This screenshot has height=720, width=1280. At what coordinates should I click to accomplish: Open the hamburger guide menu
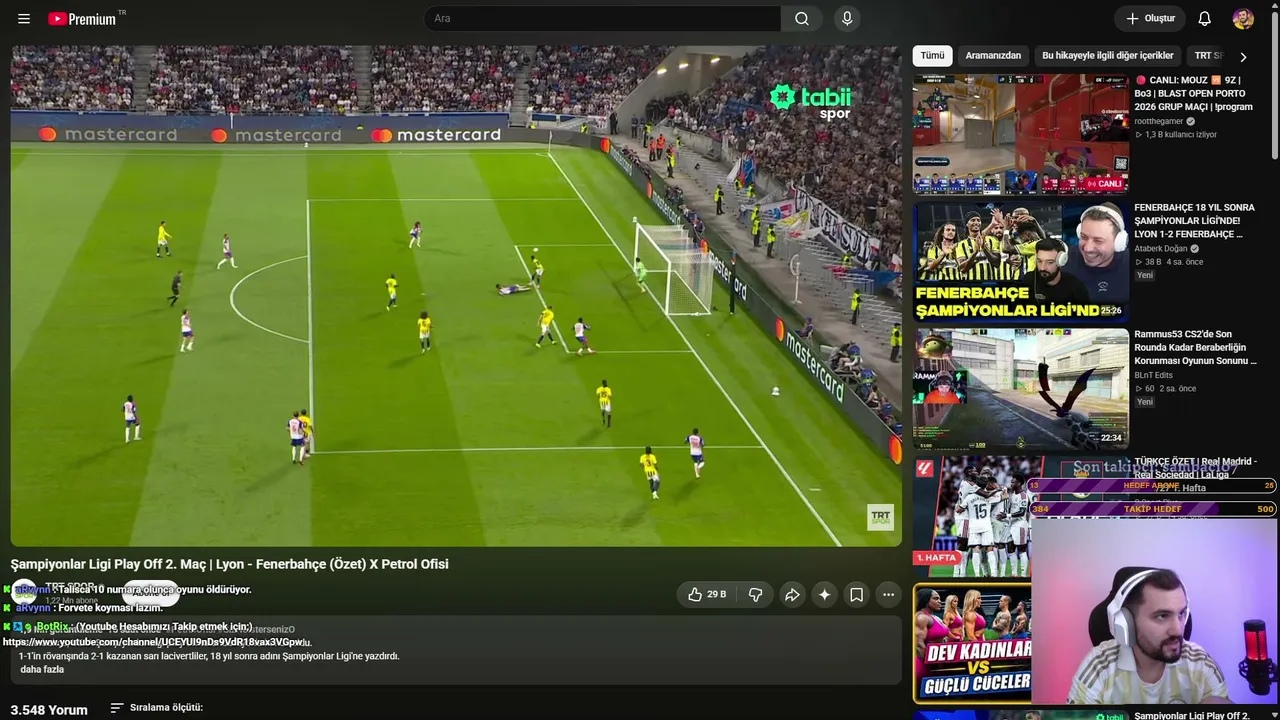coord(24,19)
